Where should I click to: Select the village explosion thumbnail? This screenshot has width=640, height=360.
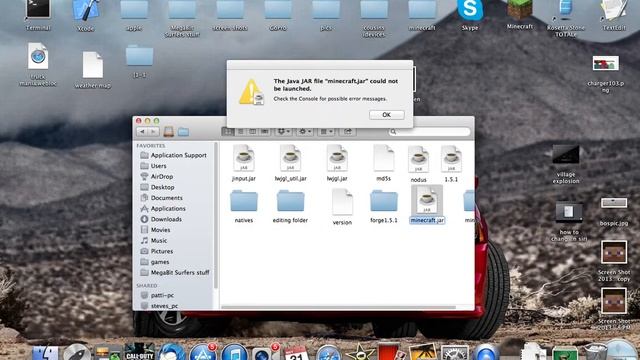click(x=566, y=155)
